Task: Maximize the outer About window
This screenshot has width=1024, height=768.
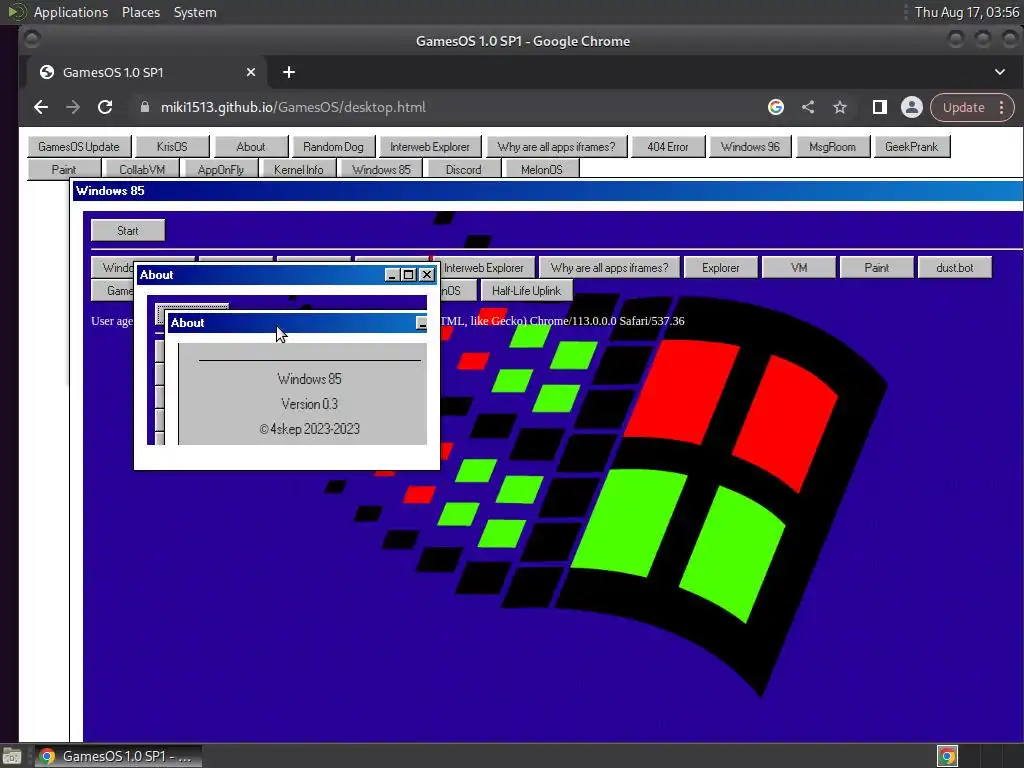Action: [409, 275]
